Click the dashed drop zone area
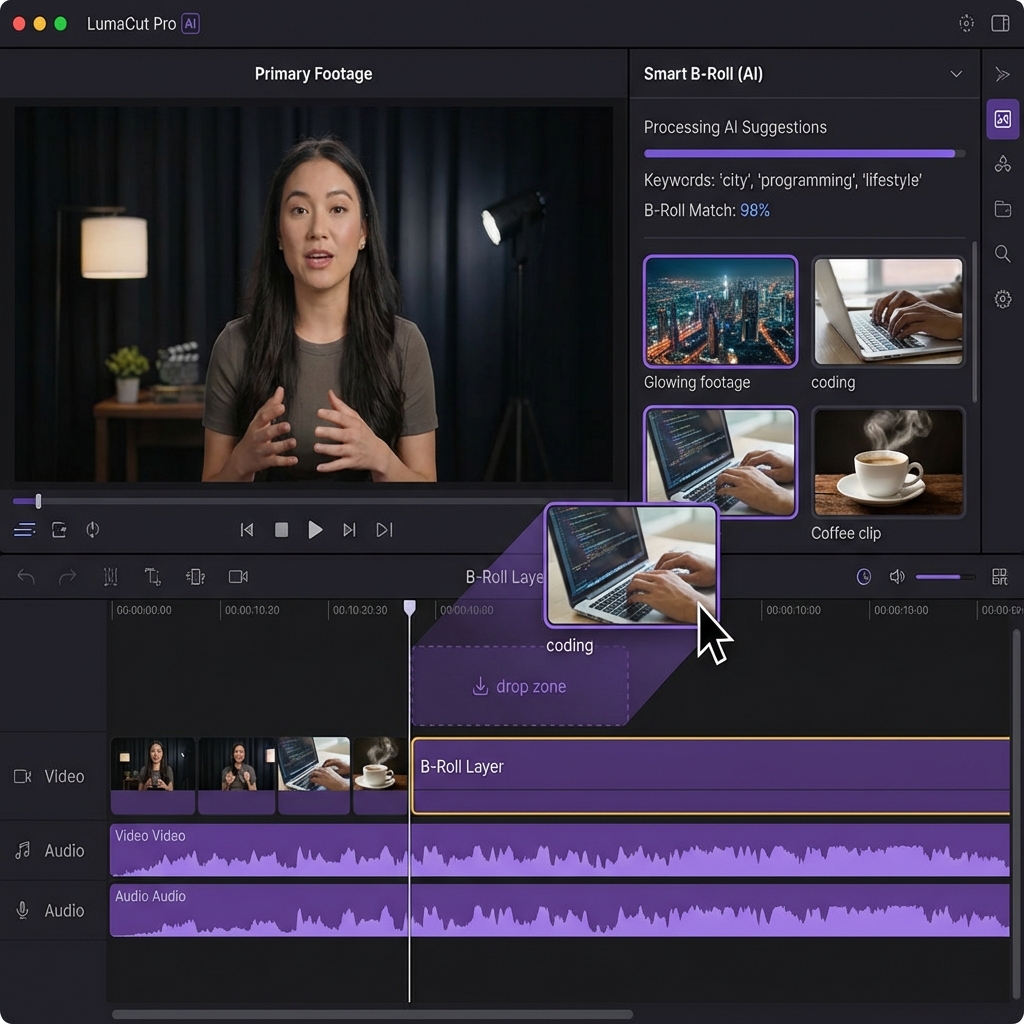 (x=519, y=686)
